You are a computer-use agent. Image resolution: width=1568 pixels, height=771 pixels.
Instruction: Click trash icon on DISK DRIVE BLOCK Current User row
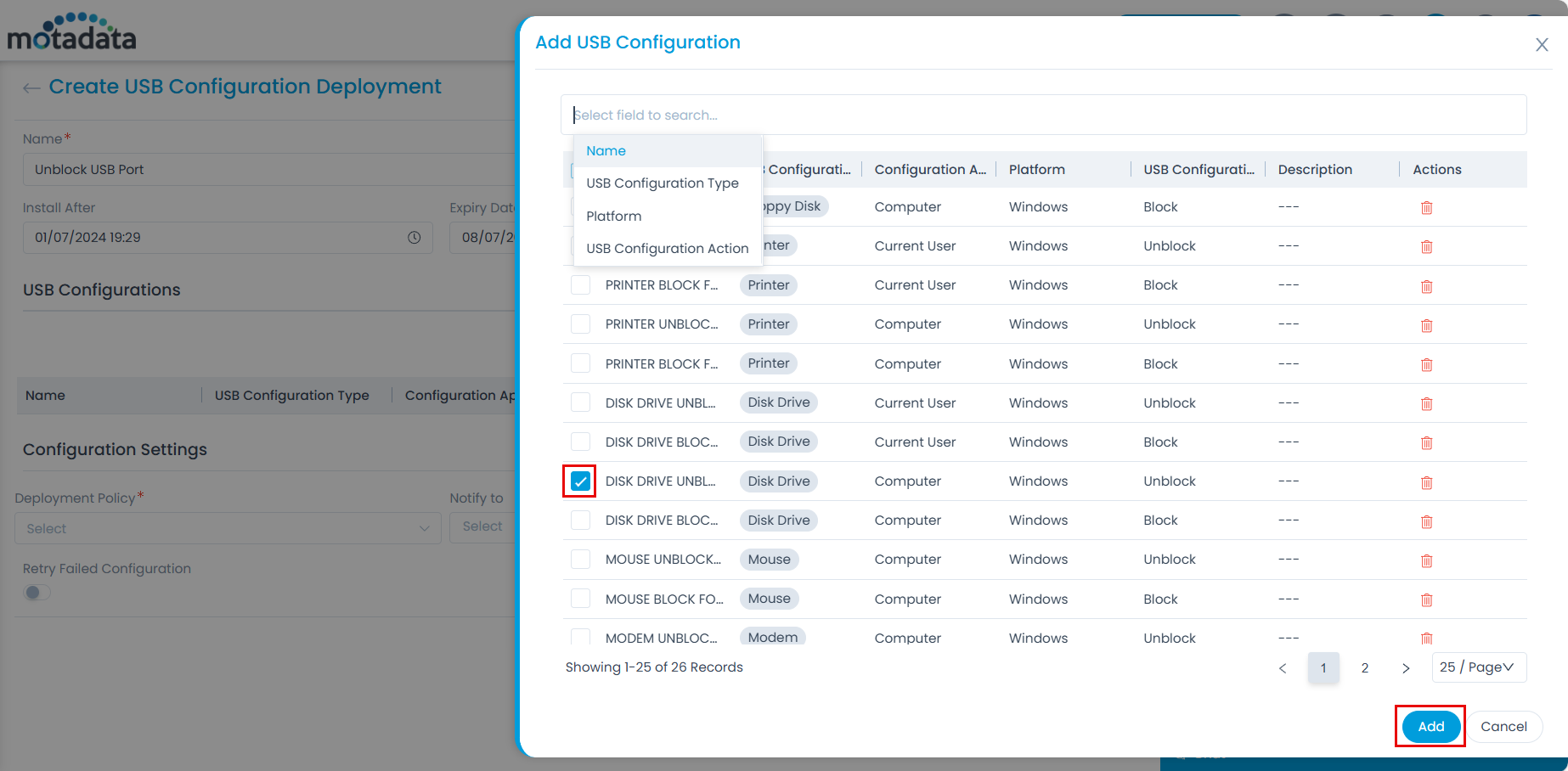coord(1426,442)
